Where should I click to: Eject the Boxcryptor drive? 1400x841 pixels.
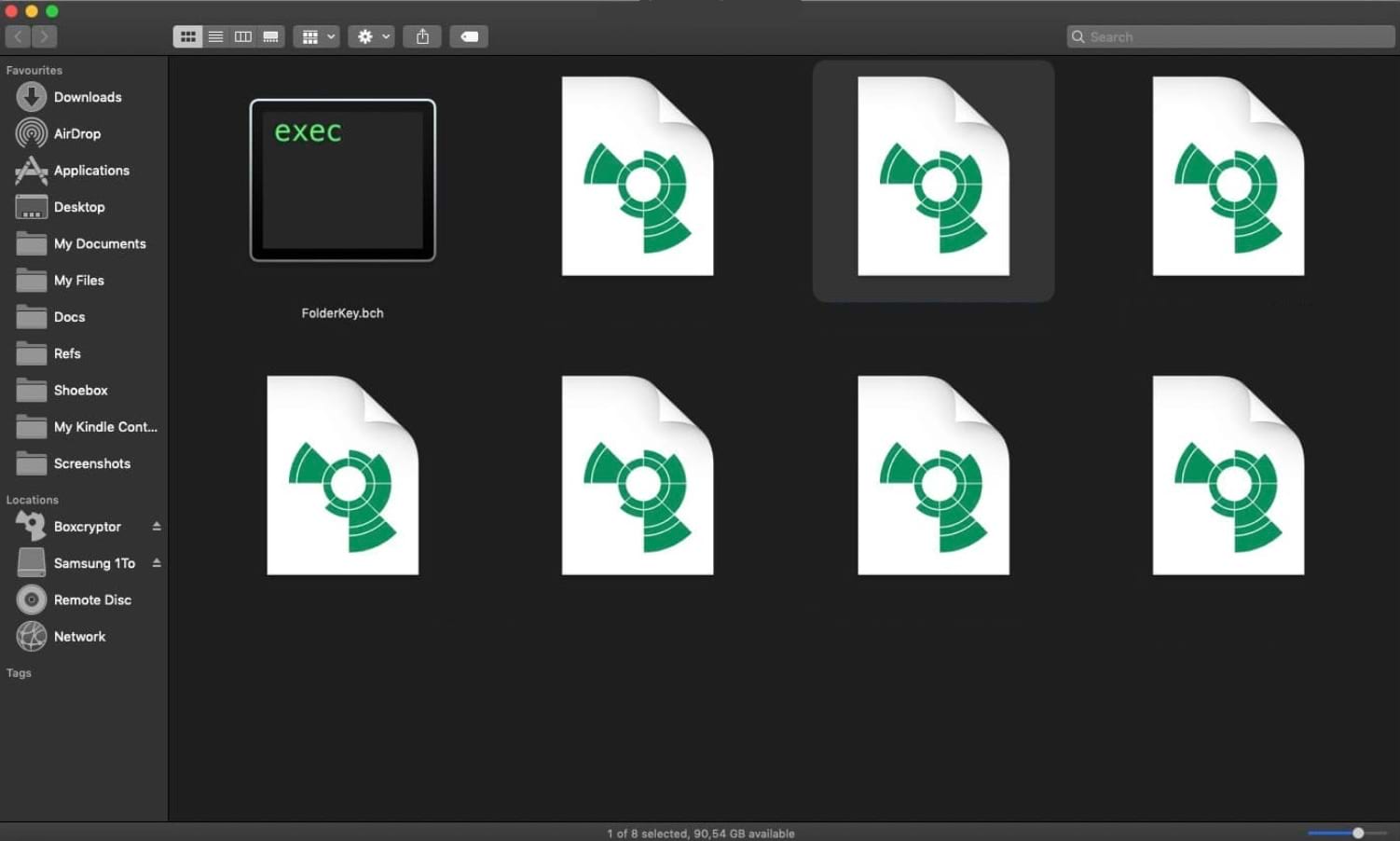coord(157,527)
